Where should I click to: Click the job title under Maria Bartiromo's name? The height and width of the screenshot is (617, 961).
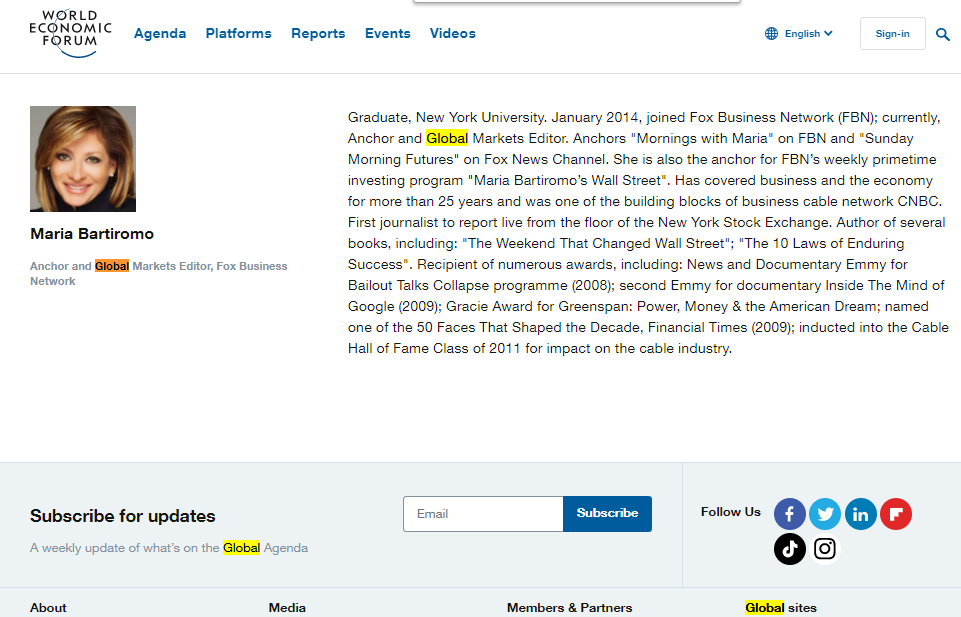(159, 273)
